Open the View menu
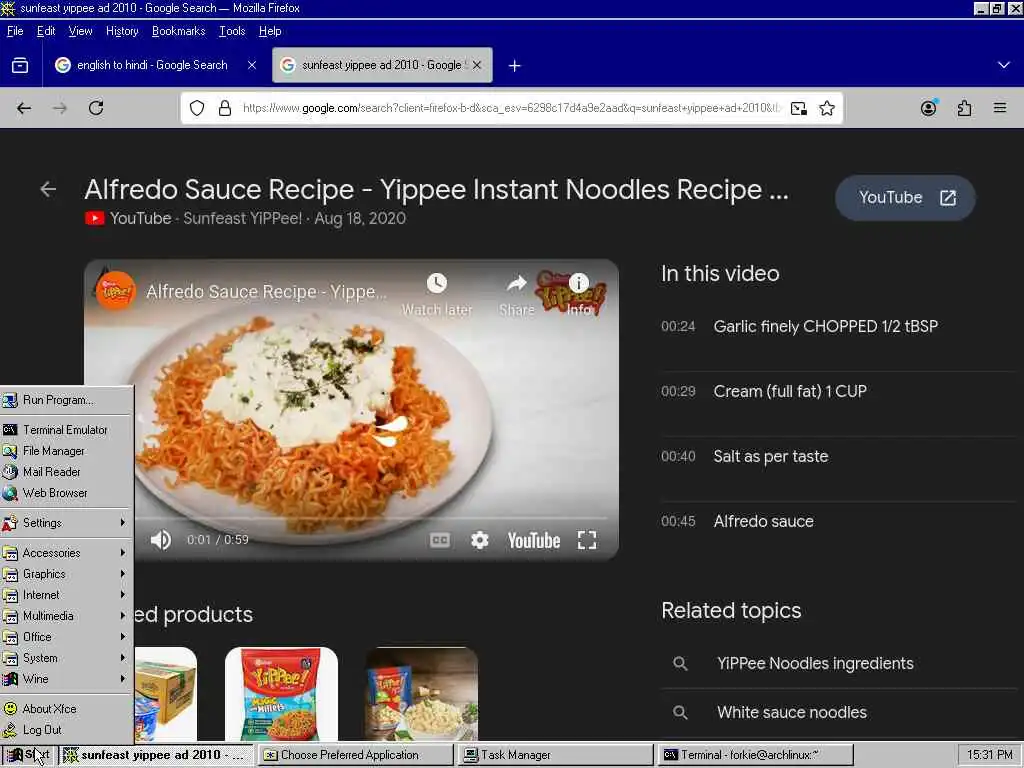 pos(80,31)
